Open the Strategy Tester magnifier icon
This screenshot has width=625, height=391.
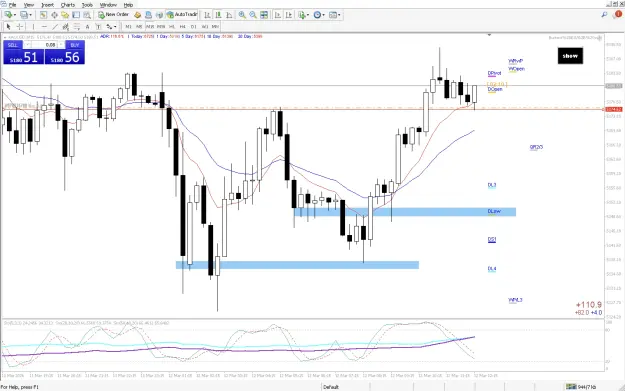point(86,15)
